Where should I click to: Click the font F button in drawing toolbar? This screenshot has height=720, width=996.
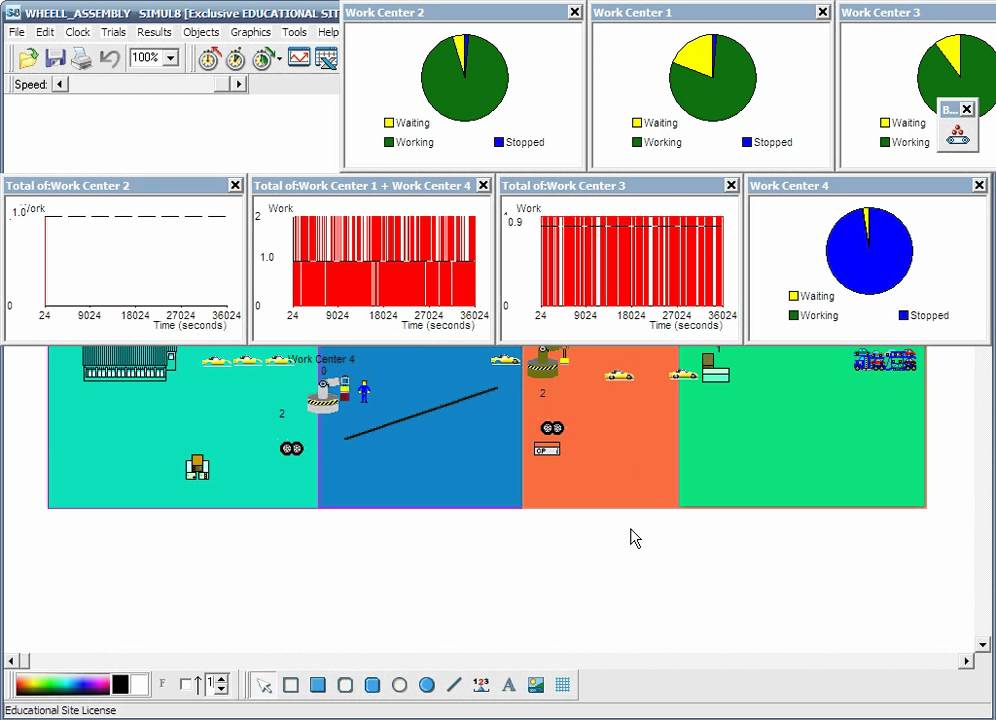(x=163, y=684)
